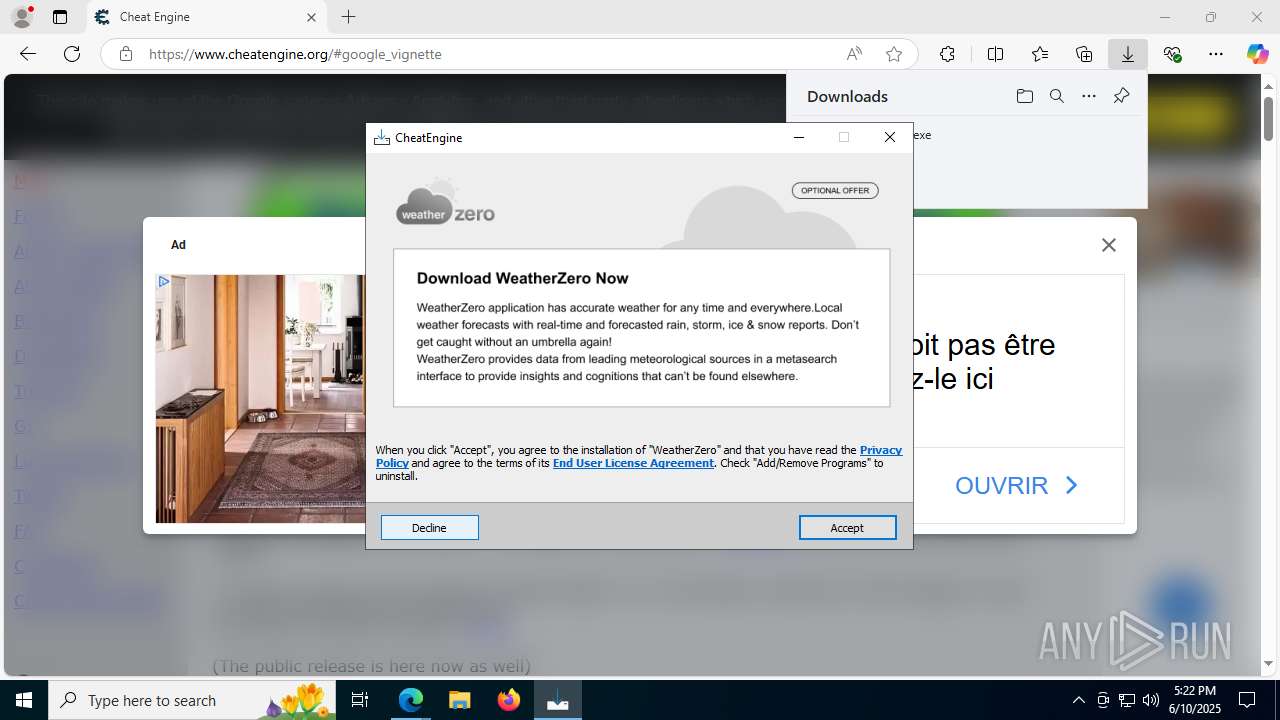Select the Cheat Engine tab

click(x=207, y=17)
